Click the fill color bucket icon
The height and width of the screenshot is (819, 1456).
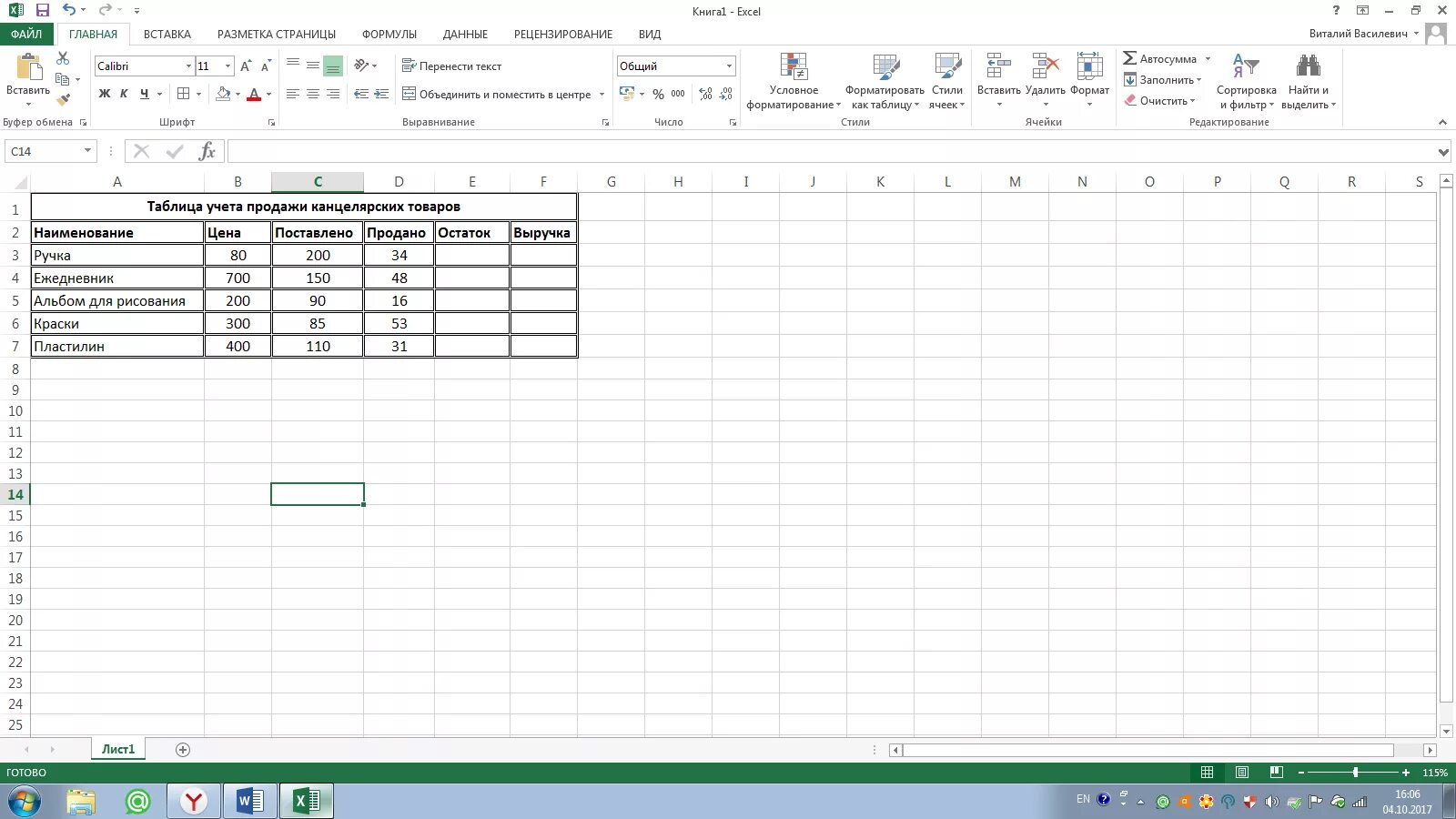click(x=223, y=94)
